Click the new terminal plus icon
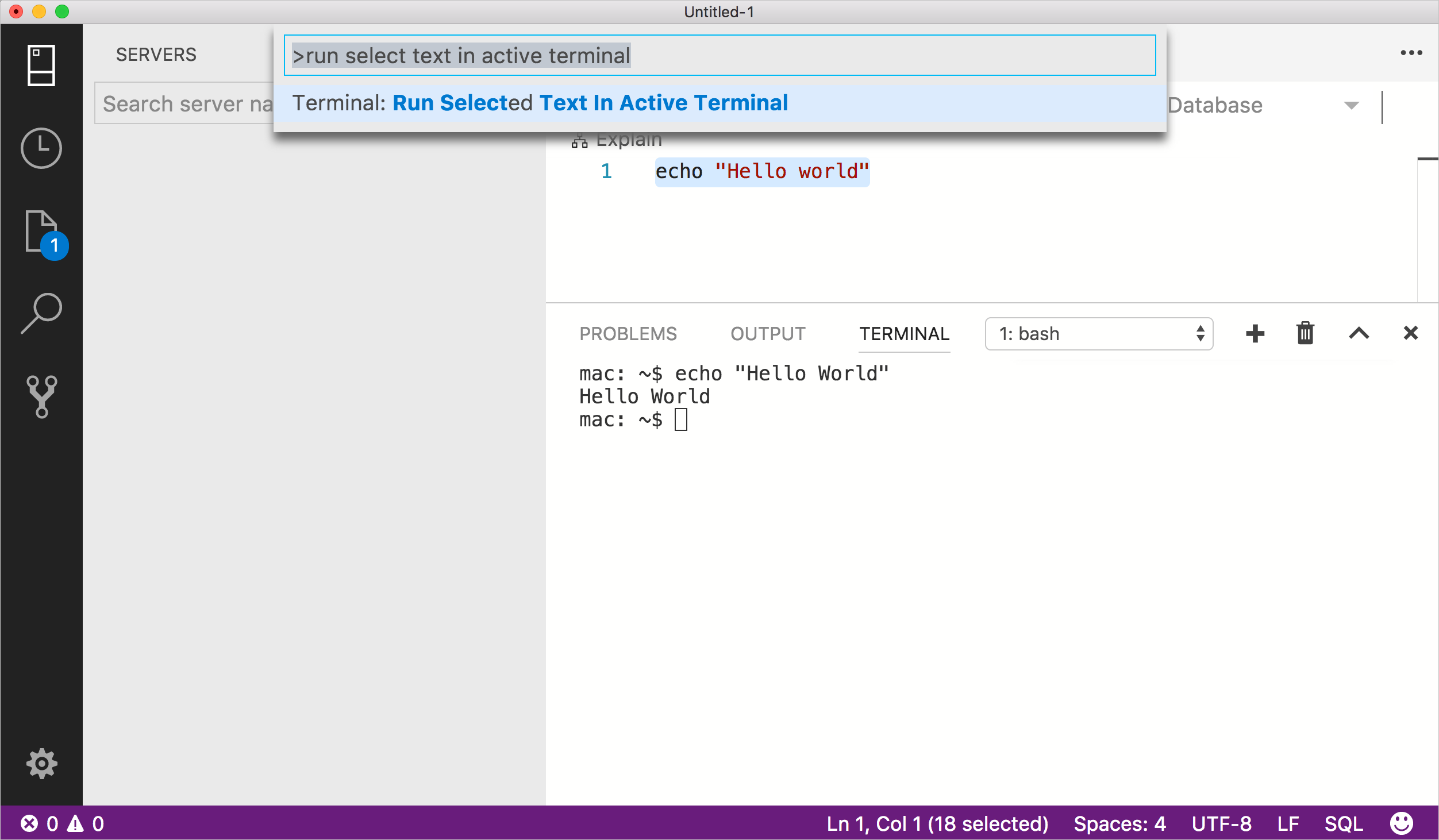Image resolution: width=1439 pixels, height=840 pixels. click(1254, 334)
